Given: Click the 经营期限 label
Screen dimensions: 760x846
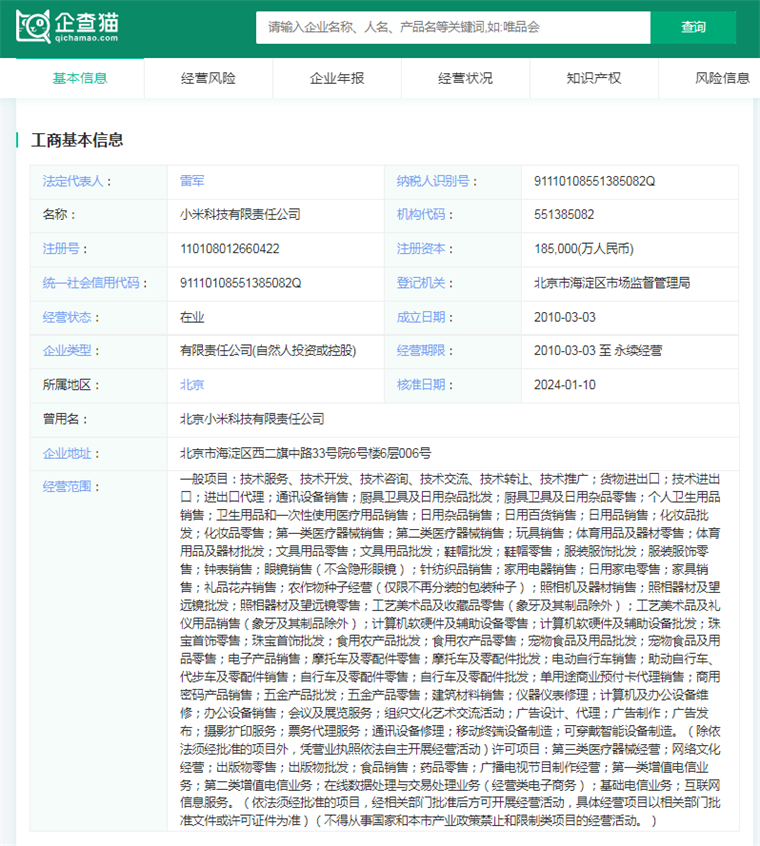Looking at the screenshot, I should [421, 351].
